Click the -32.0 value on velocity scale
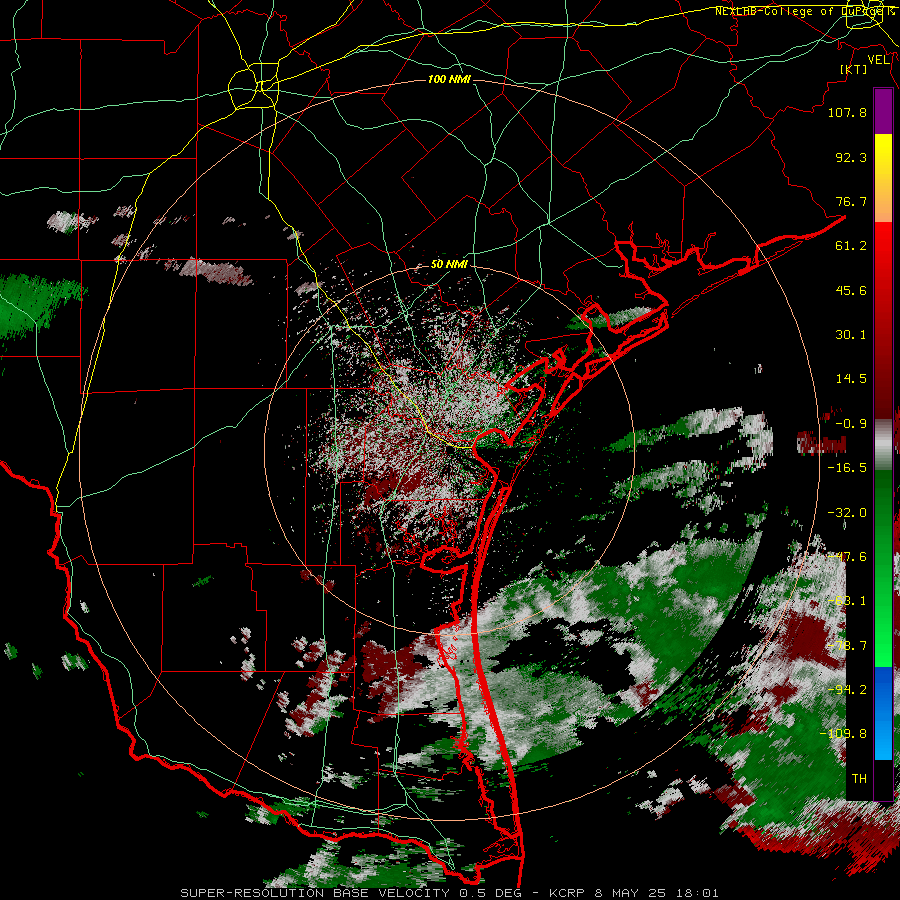The height and width of the screenshot is (900, 900). 847,513
